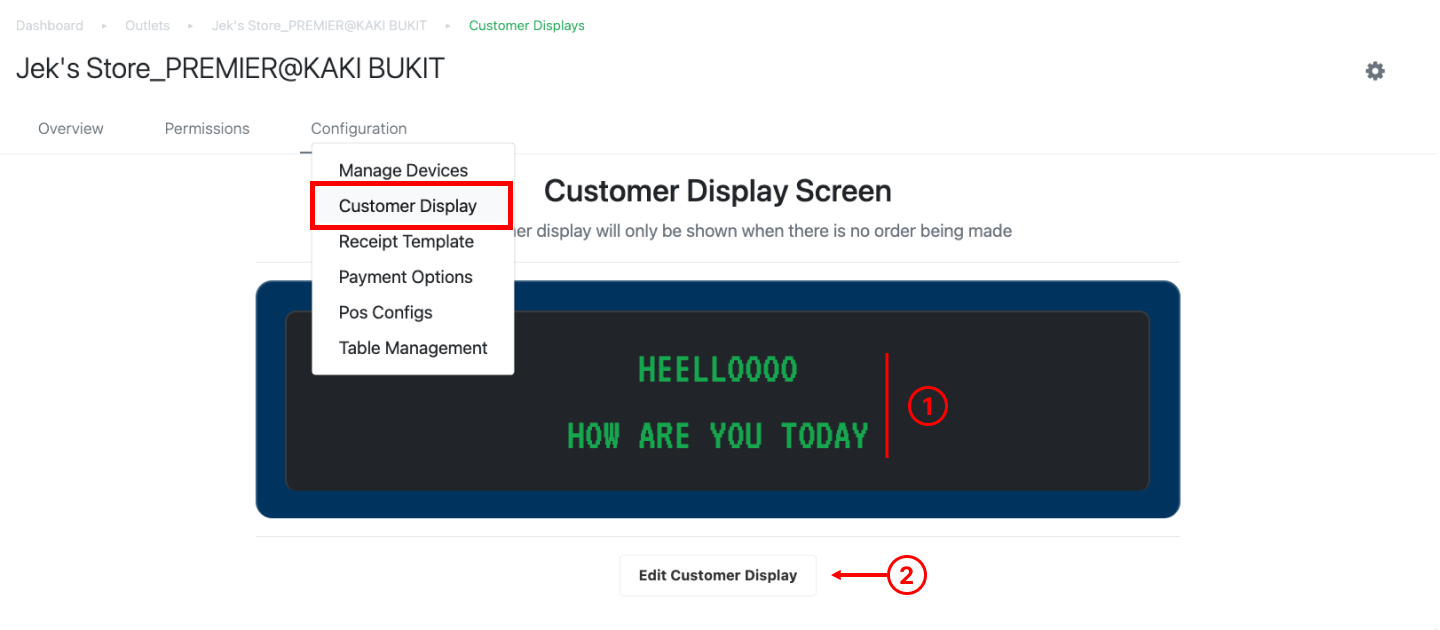This screenshot has width=1440, height=630.
Task: Click the Customer Displays breadcrumb
Action: pos(526,25)
